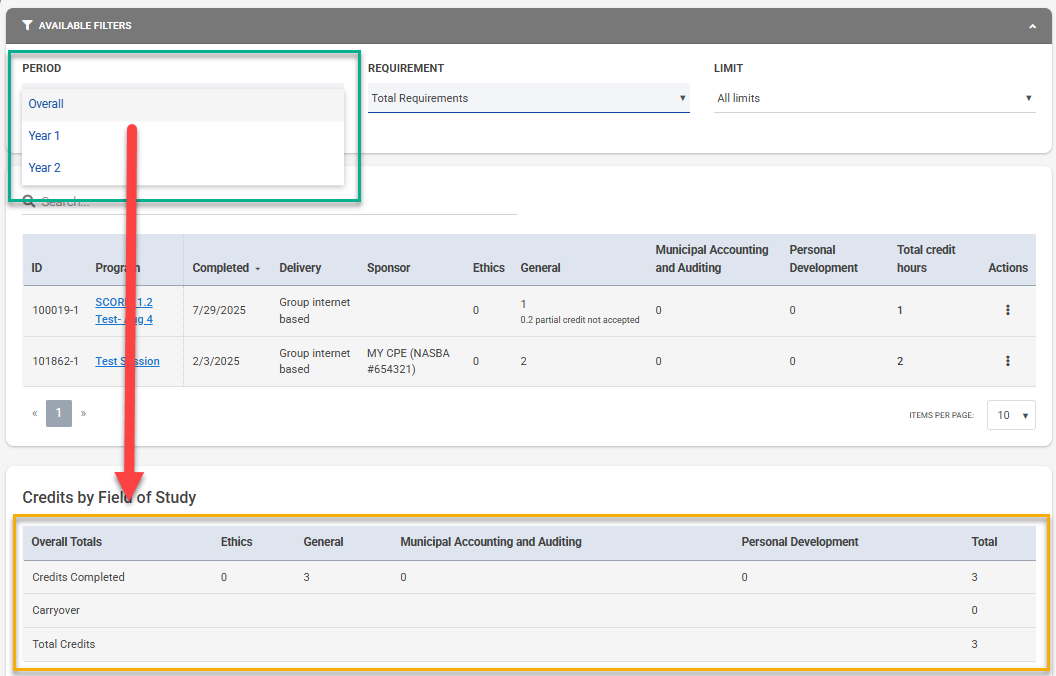Collapse the Available Filters panel

click(x=1032, y=26)
